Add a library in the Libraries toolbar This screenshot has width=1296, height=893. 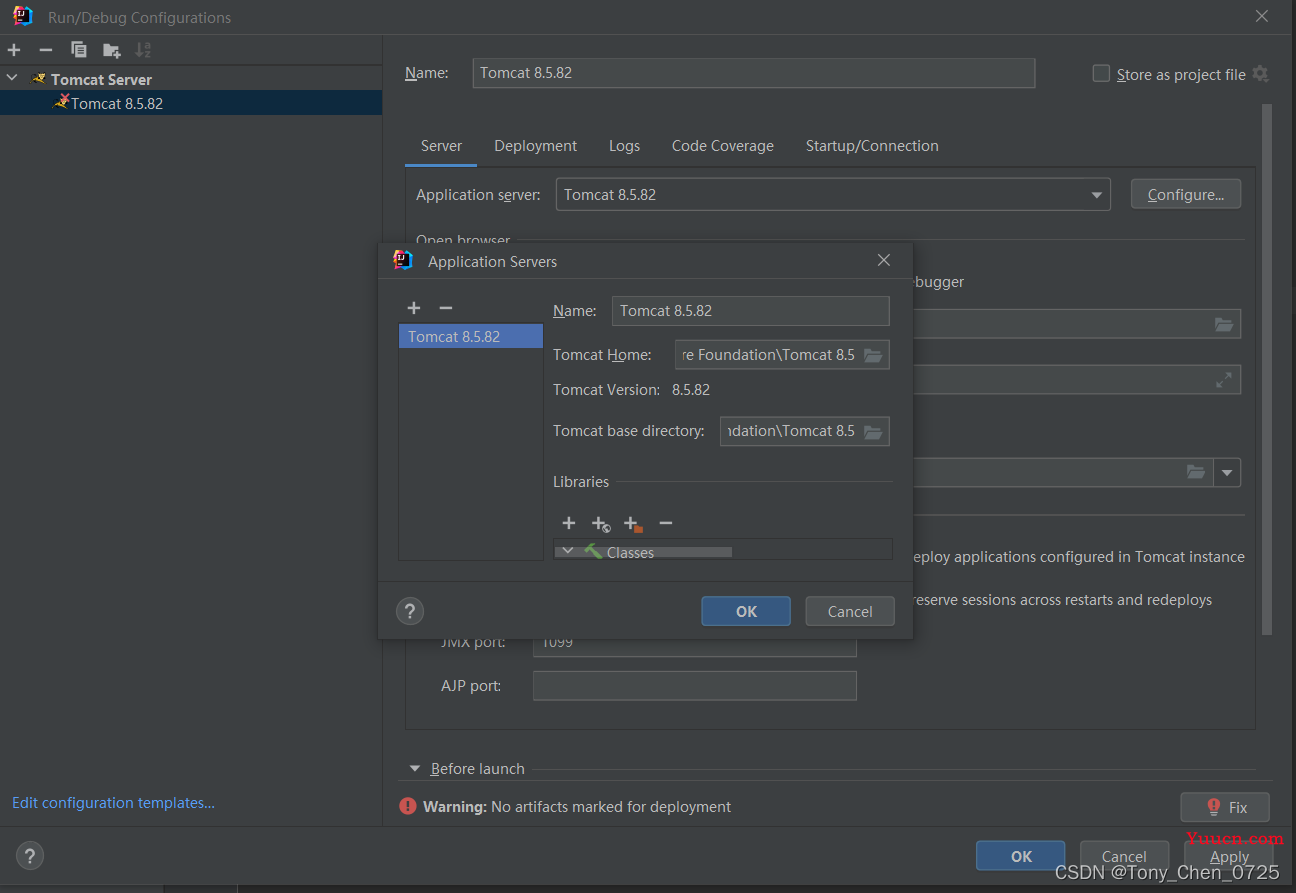[569, 523]
